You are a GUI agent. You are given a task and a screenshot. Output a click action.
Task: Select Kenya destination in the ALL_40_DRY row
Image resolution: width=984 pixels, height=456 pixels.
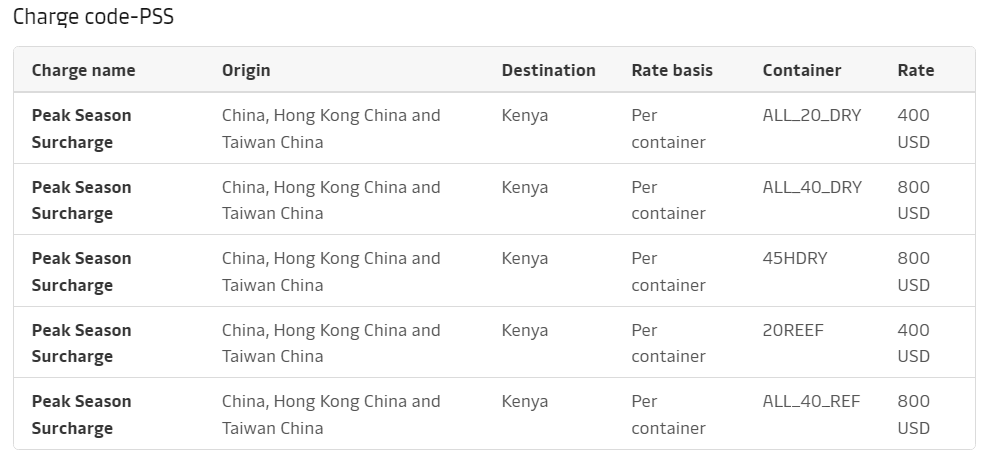(x=525, y=188)
